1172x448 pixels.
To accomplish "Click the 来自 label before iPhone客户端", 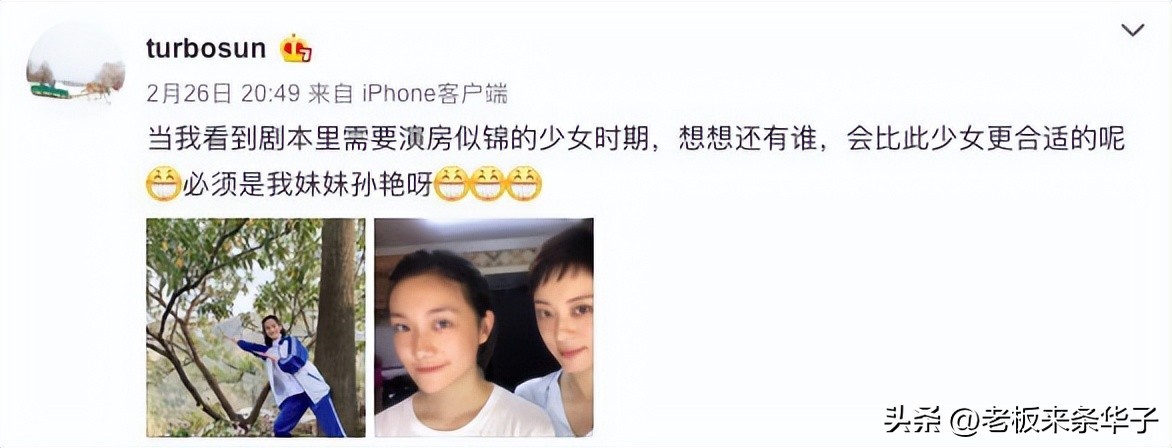I will 331,93.
